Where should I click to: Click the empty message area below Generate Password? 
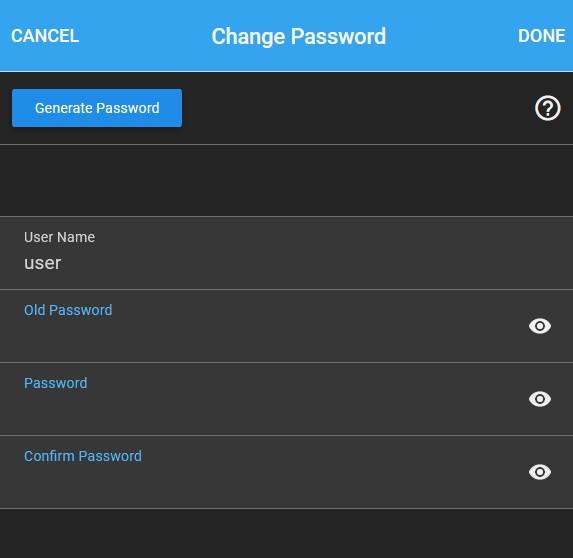click(286, 181)
